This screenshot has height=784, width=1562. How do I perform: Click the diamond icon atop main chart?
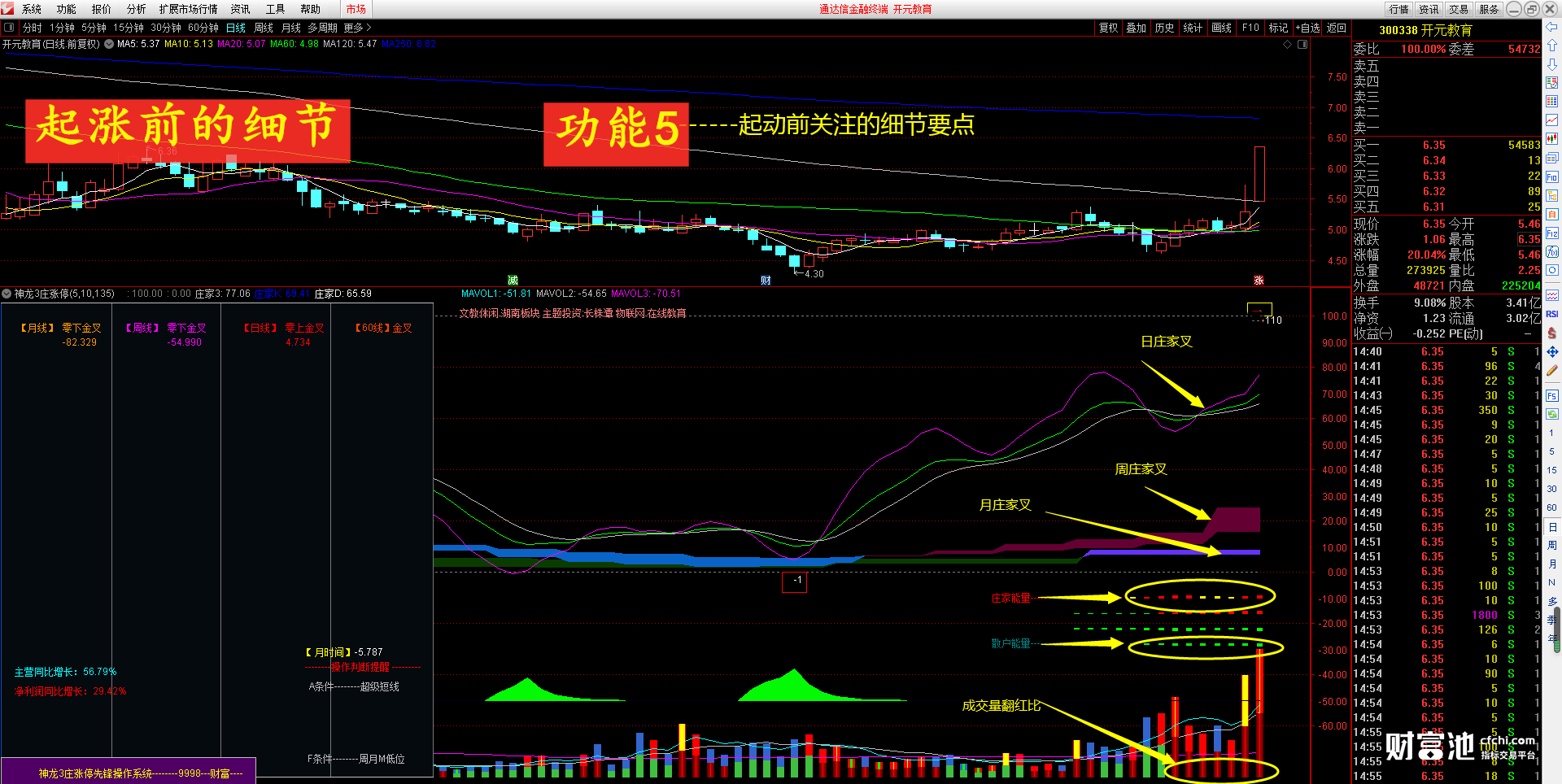click(1287, 44)
